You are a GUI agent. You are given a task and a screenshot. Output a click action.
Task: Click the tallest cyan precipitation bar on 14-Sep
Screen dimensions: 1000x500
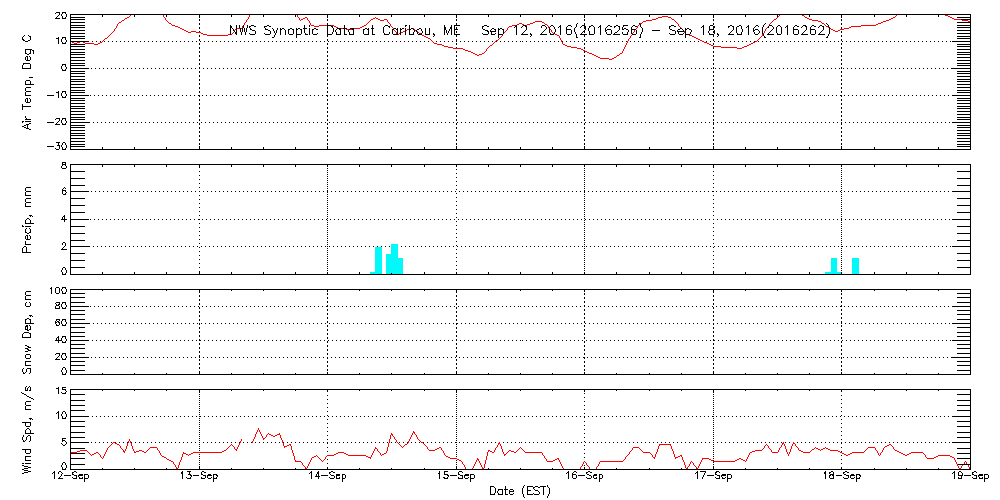395,258
